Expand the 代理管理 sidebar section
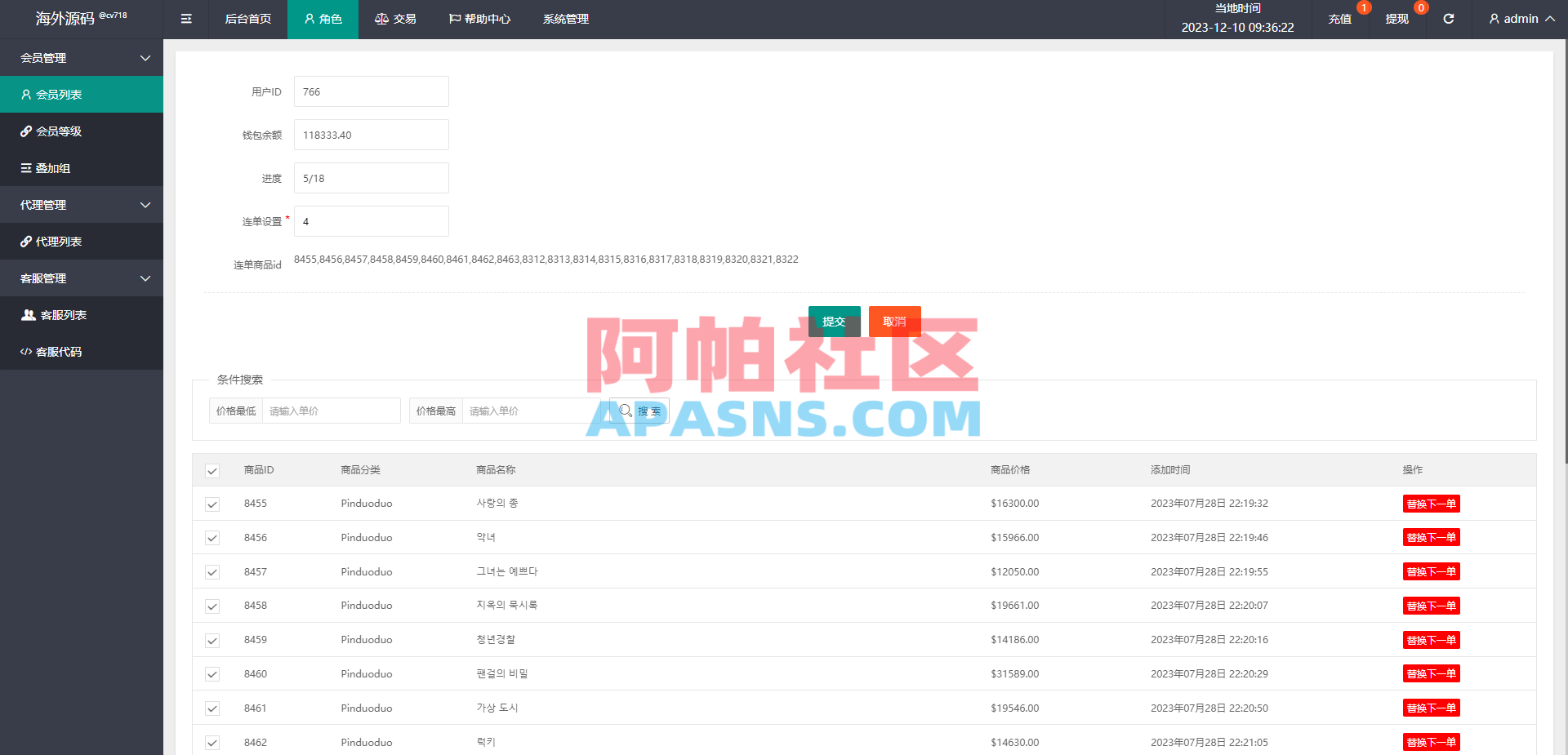Image resolution: width=1568 pixels, height=755 pixels. [82, 204]
